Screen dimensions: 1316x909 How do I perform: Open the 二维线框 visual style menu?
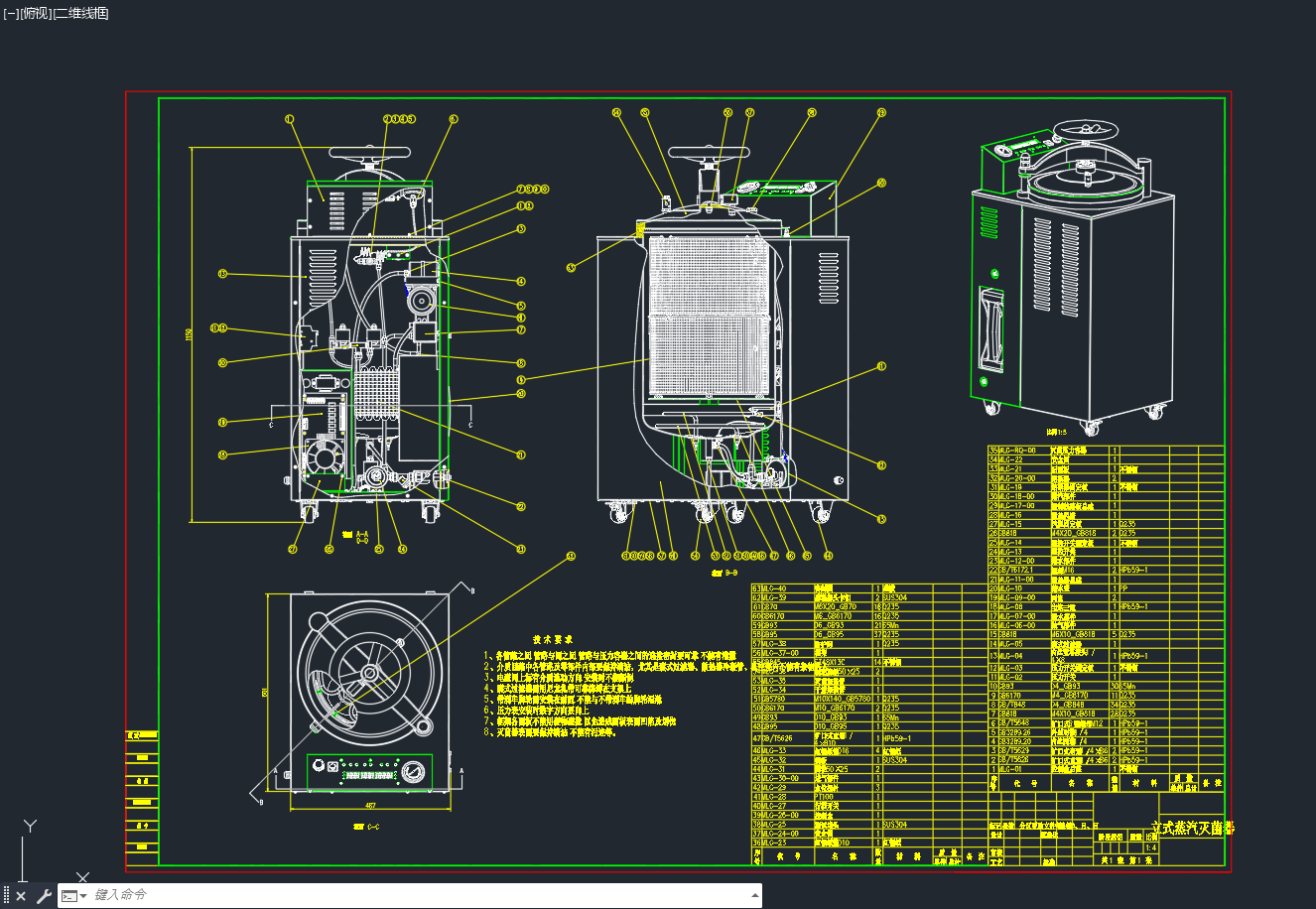point(80,13)
